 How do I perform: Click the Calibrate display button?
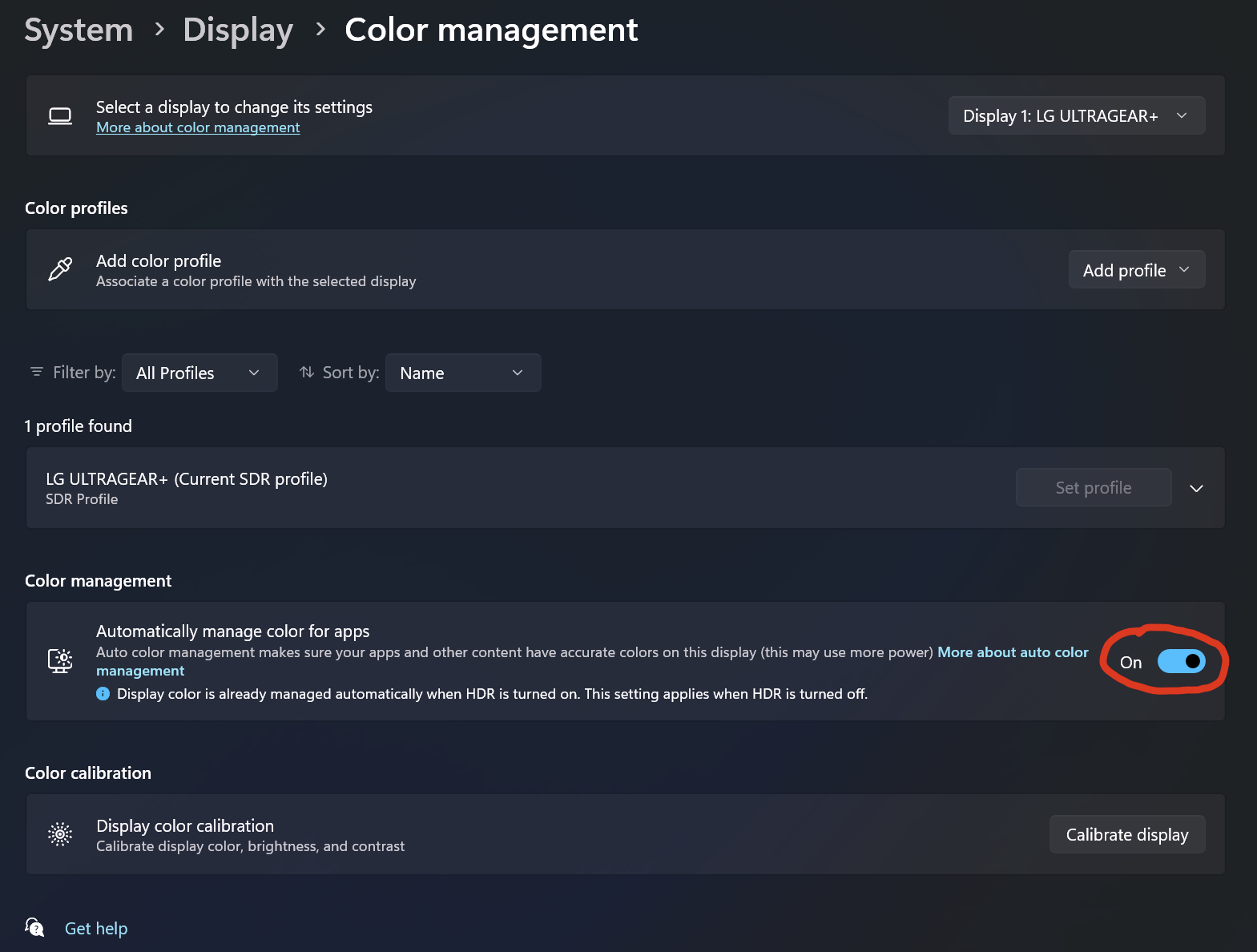click(x=1127, y=835)
